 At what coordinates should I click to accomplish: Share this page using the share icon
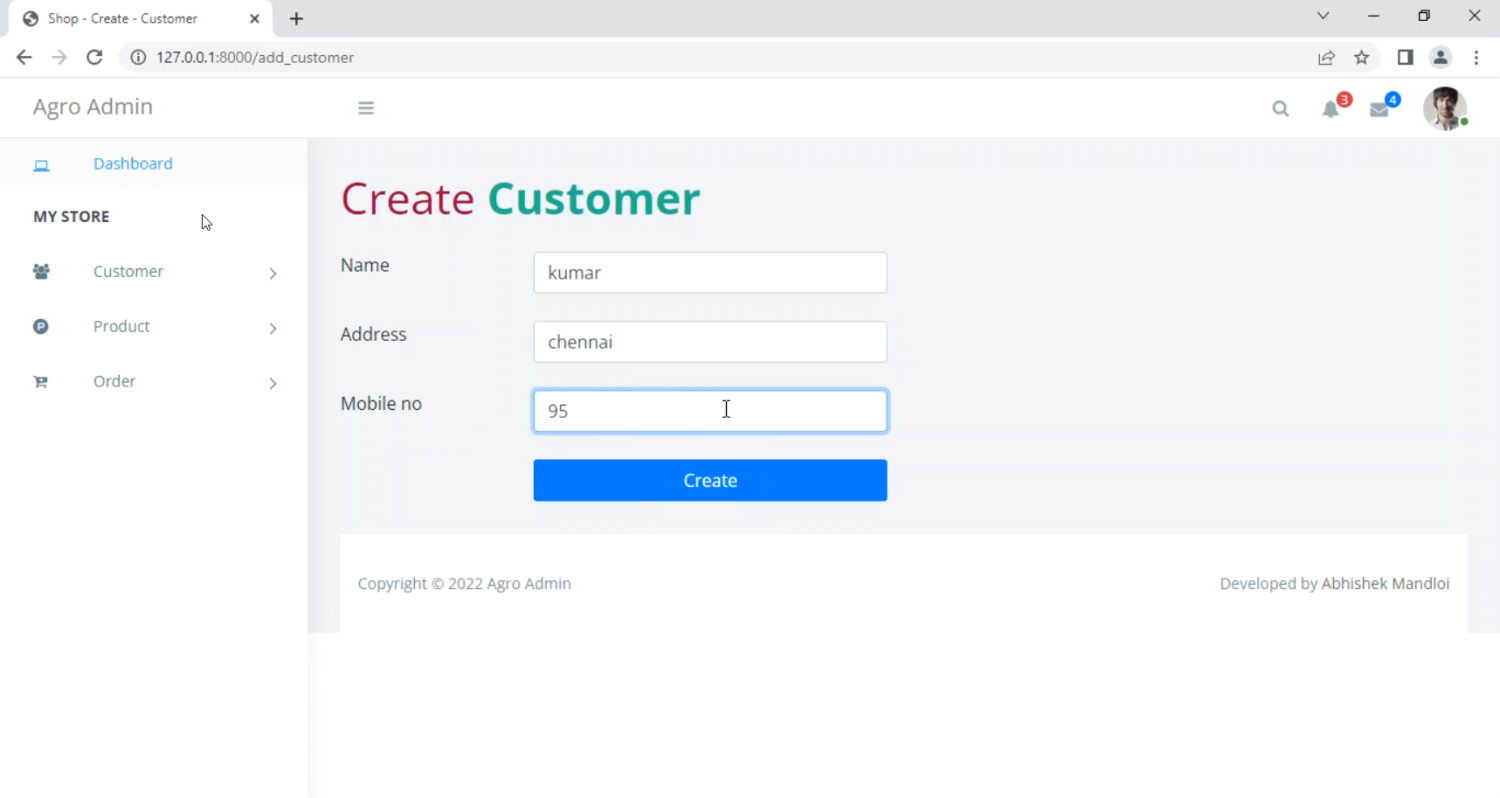point(1326,57)
